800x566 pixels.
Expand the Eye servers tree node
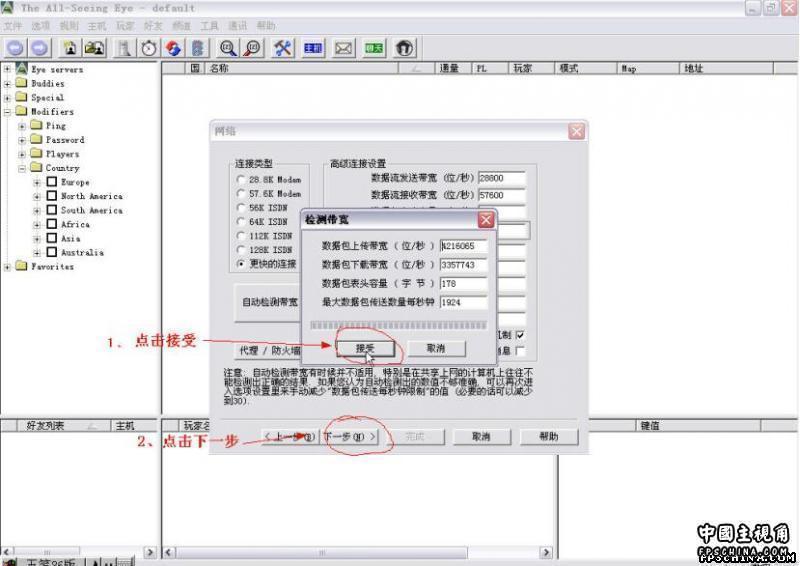[x=7, y=69]
